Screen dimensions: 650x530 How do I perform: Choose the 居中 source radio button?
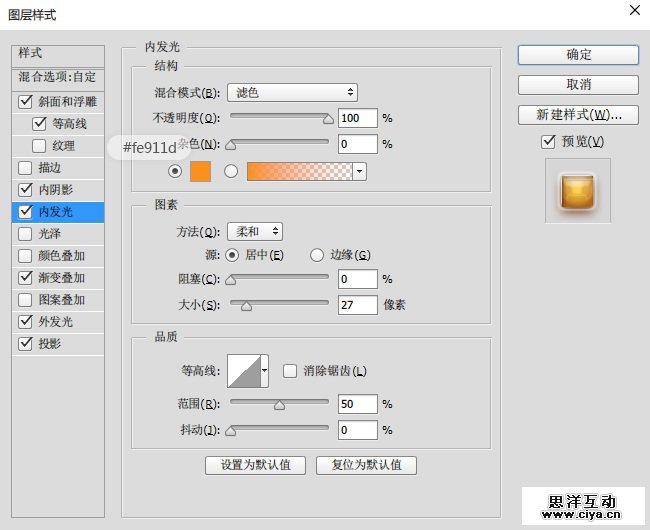232,255
